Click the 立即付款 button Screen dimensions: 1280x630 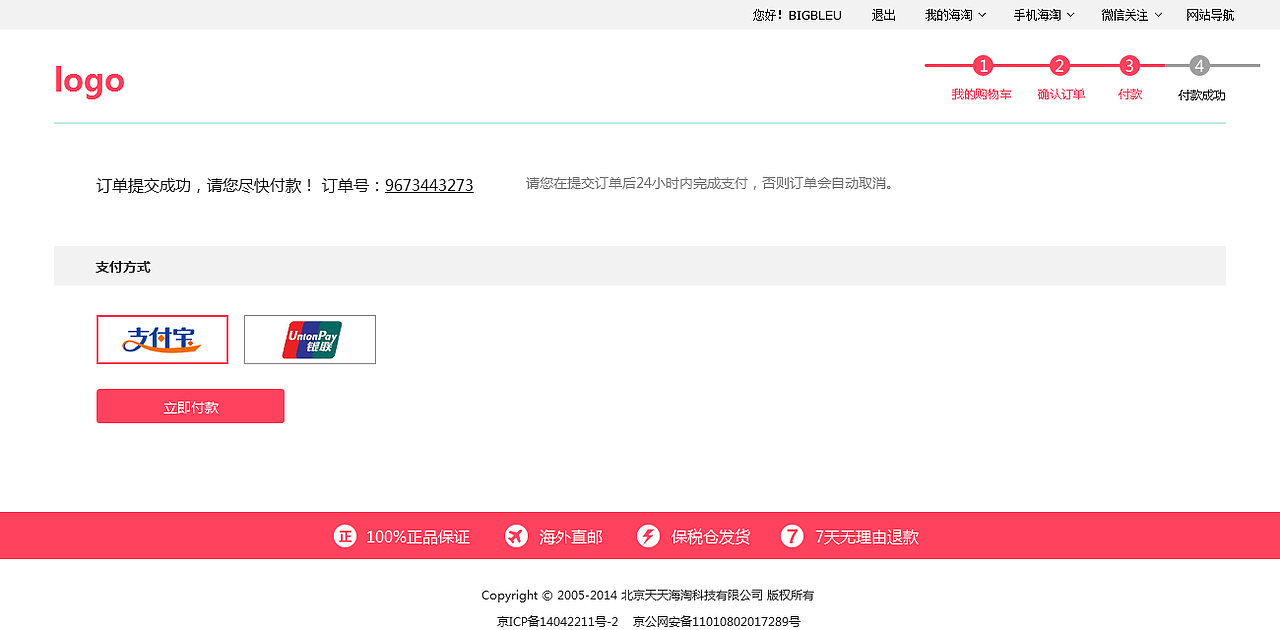pyautogui.click(x=190, y=406)
